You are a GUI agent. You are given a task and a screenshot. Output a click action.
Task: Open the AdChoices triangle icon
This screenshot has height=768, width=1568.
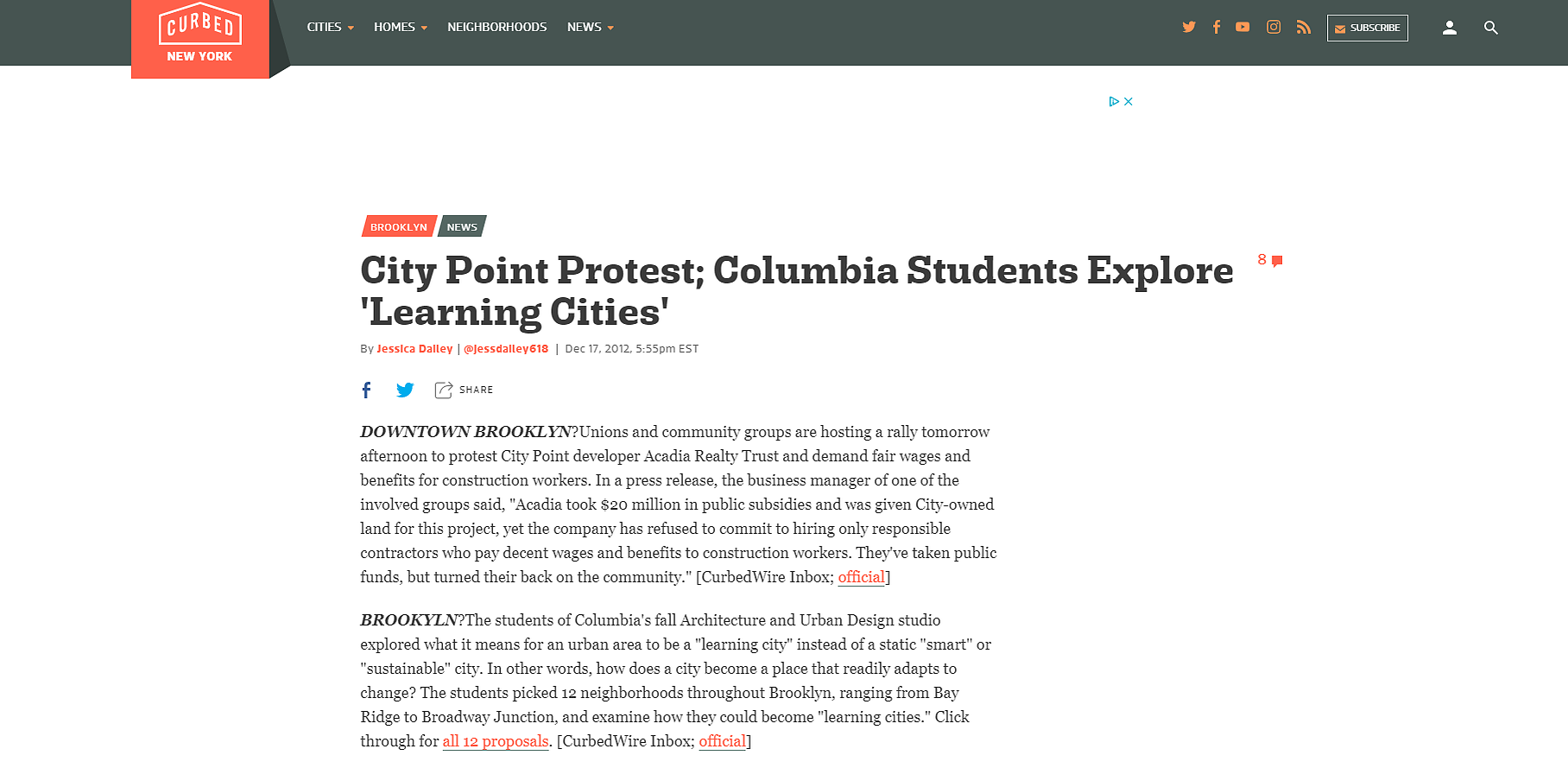click(1114, 101)
